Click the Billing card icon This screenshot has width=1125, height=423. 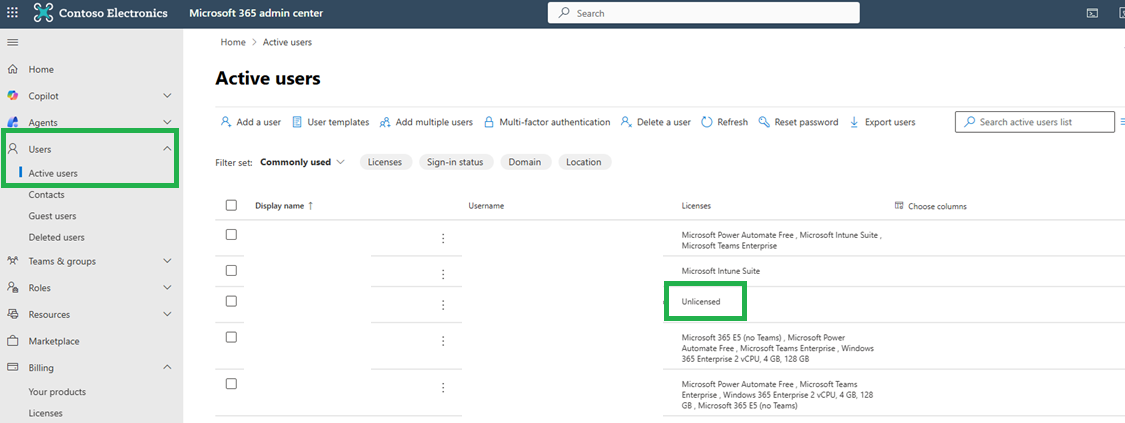pyautogui.click(x=12, y=368)
